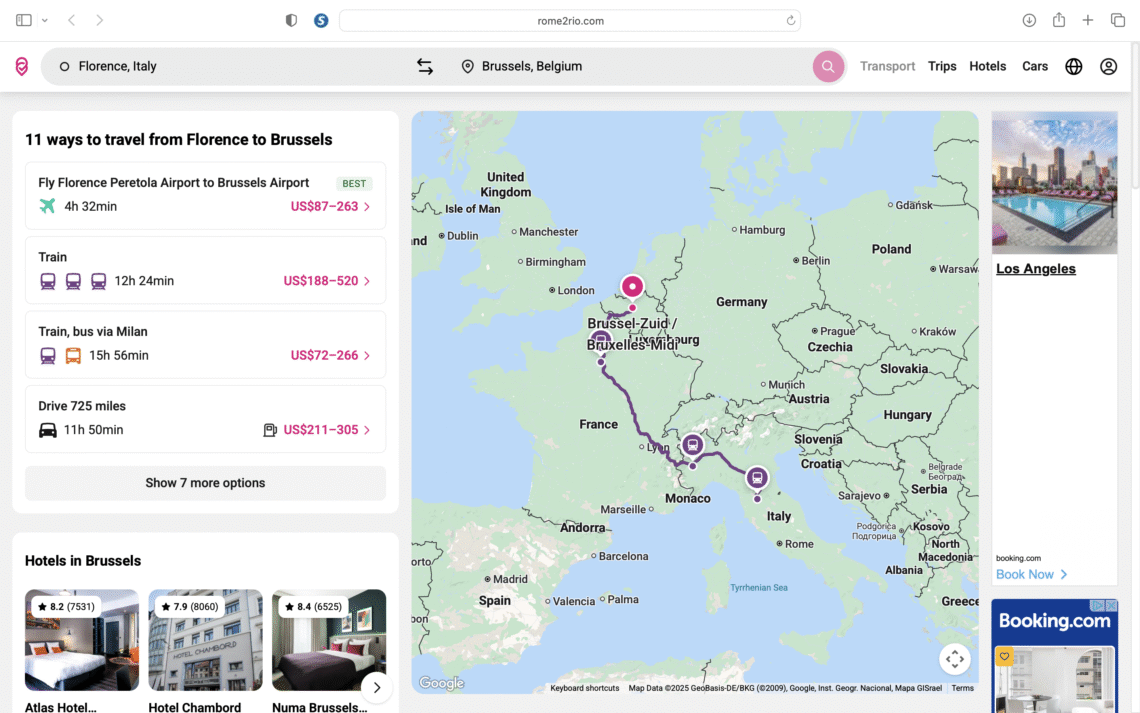The image size is (1140, 713).
Task: Open map Terms link
Action: coord(962,688)
